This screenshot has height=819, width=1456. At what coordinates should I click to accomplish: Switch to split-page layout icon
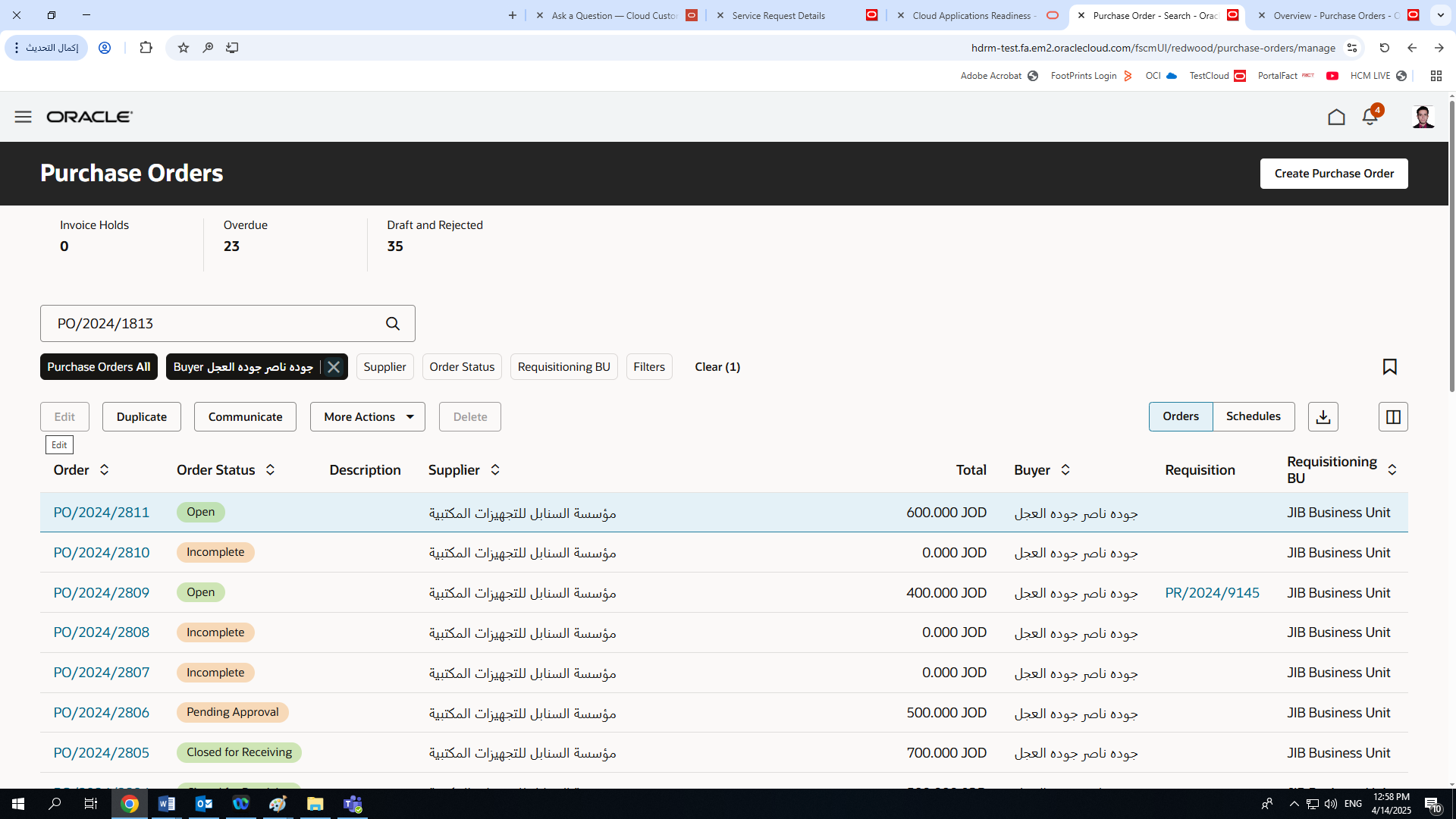(1392, 416)
